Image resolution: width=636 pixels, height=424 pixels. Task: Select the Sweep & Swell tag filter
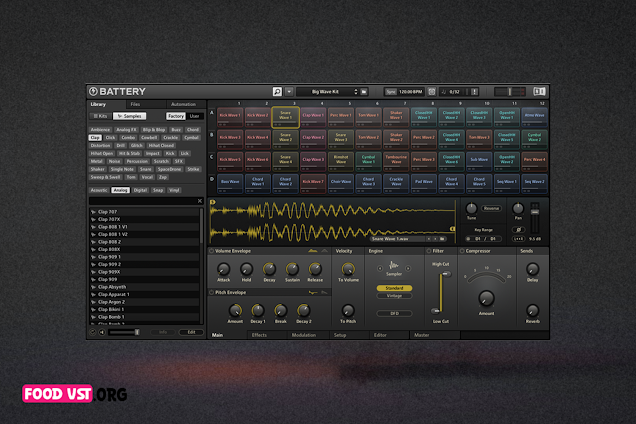(x=105, y=177)
